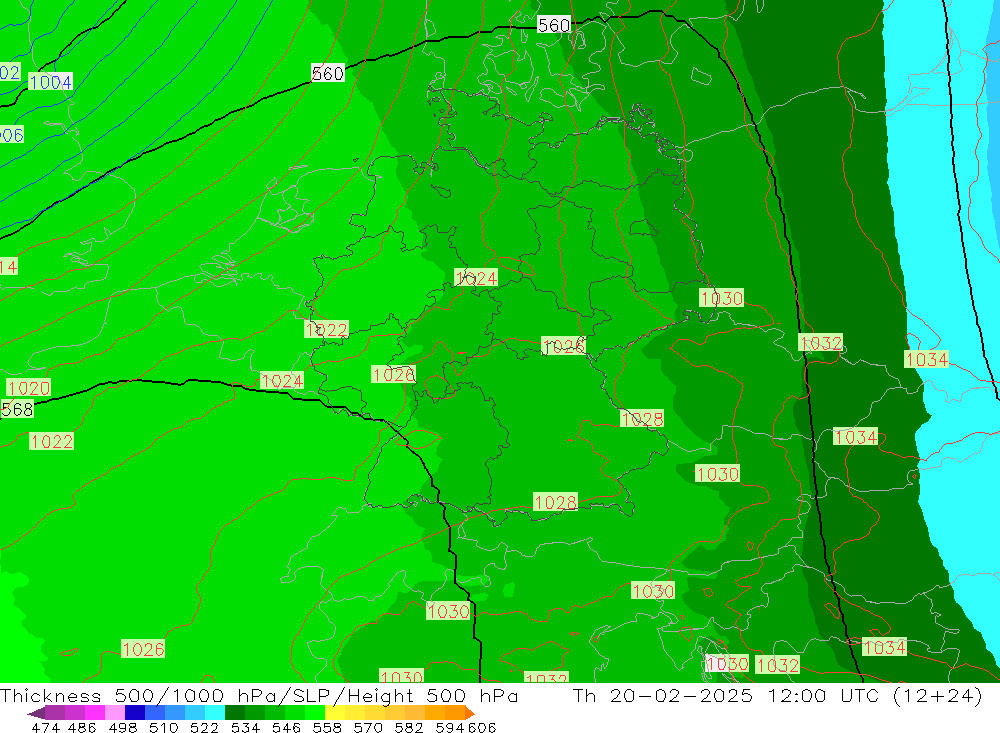The height and width of the screenshot is (733, 1000).
Task: Click the date text 'Th 20-02-2025 12:00 UTC (12+24)'
Action: coord(777,695)
